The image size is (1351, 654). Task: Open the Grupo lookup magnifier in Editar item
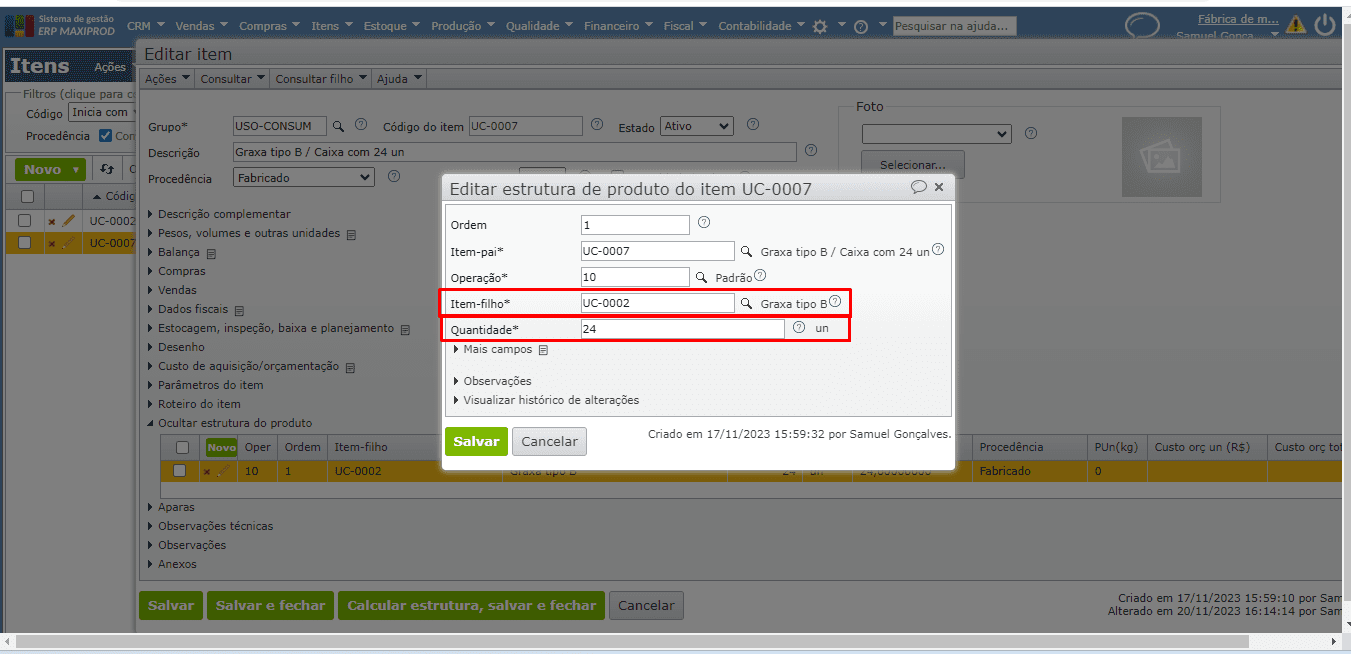[338, 127]
